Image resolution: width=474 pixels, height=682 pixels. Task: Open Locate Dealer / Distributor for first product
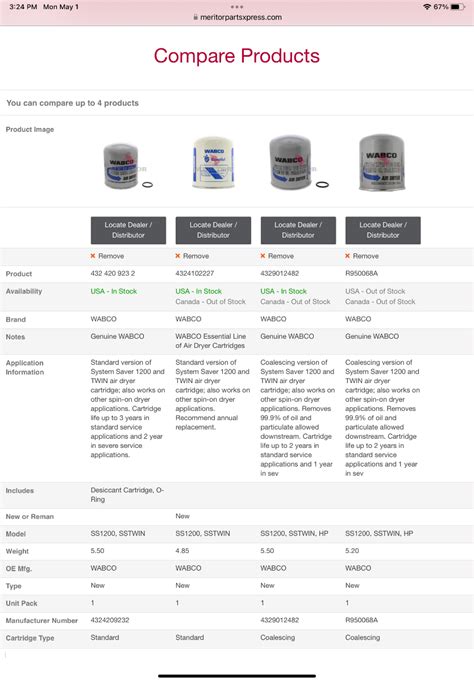tap(128, 230)
